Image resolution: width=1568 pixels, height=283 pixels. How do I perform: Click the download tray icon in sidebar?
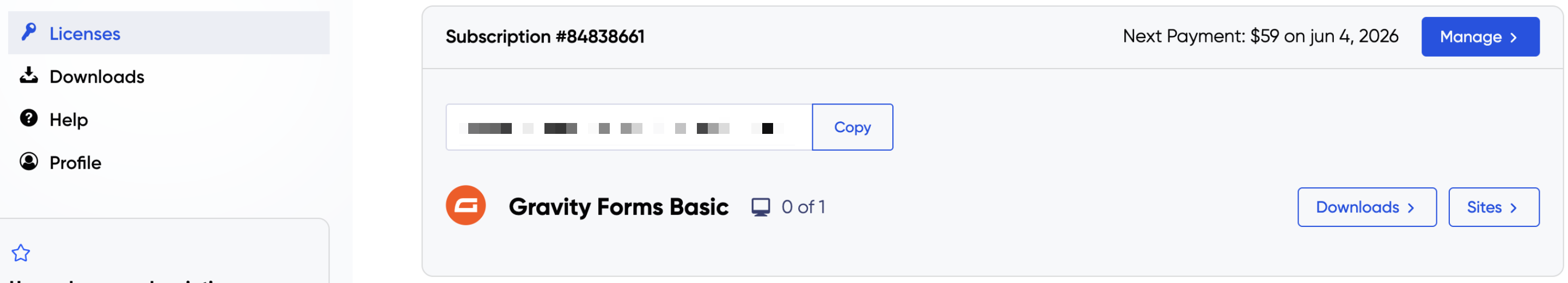tap(29, 76)
